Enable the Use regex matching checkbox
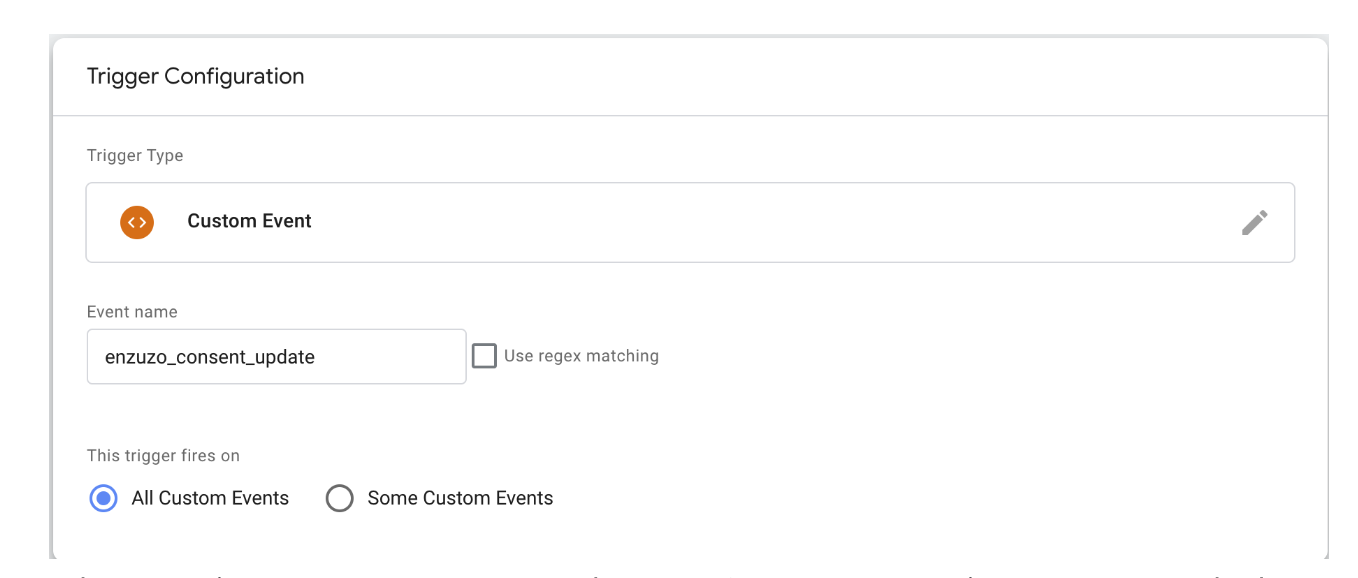Viewport: 1358px width, 578px height. tap(484, 355)
